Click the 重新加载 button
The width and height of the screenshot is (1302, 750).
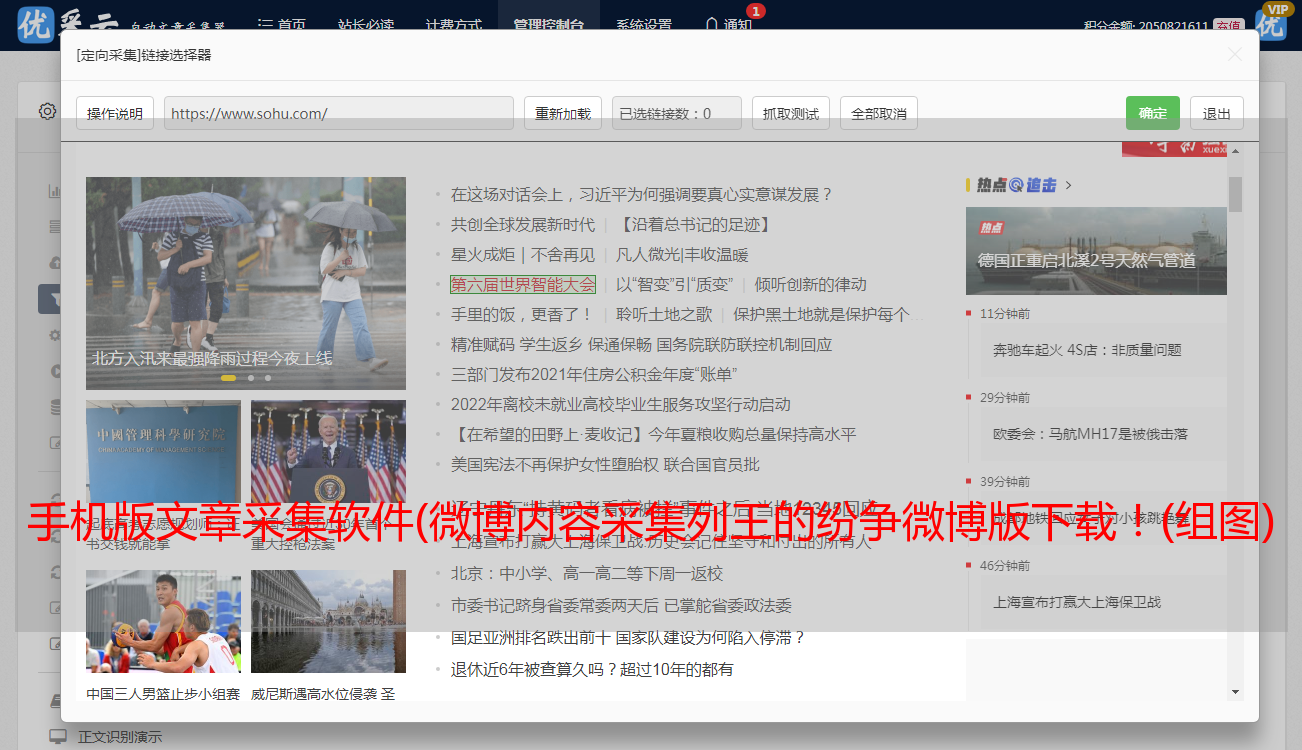click(562, 113)
